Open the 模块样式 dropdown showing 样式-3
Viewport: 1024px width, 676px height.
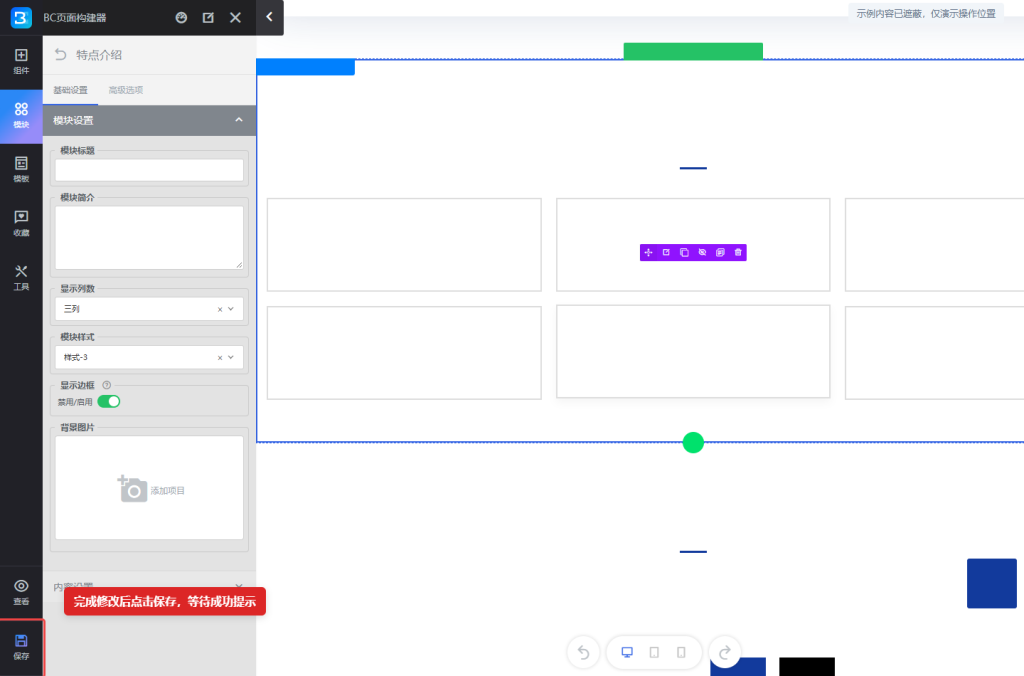tap(149, 357)
